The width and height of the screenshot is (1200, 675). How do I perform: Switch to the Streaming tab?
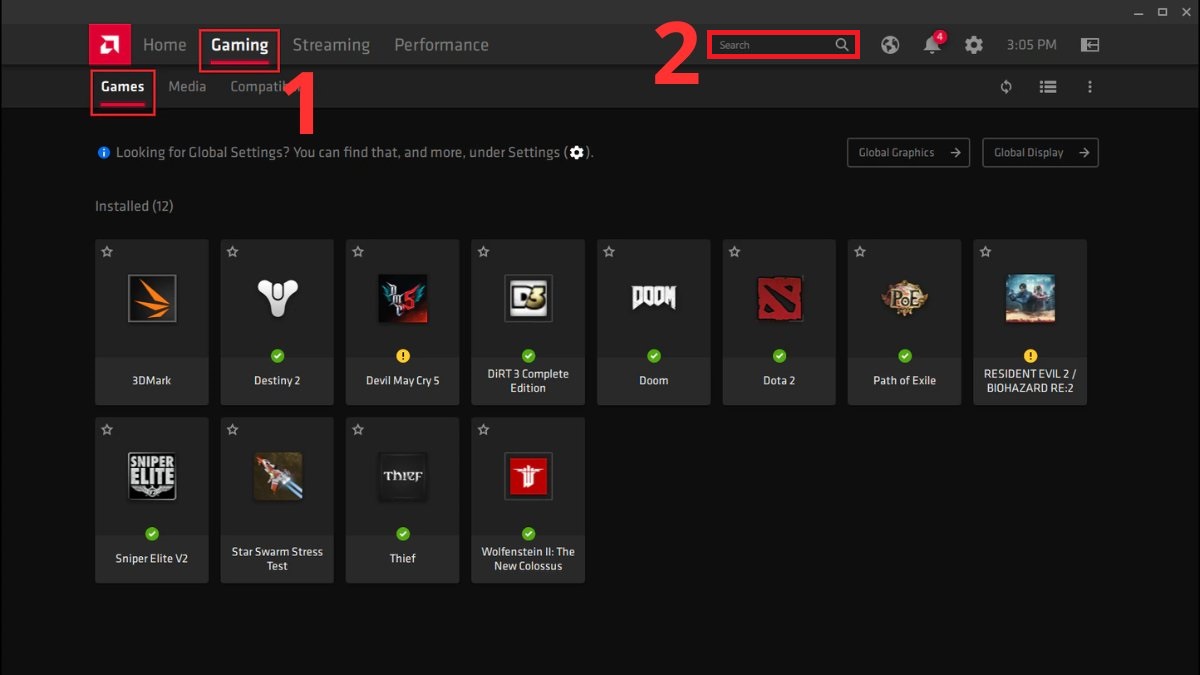(331, 44)
